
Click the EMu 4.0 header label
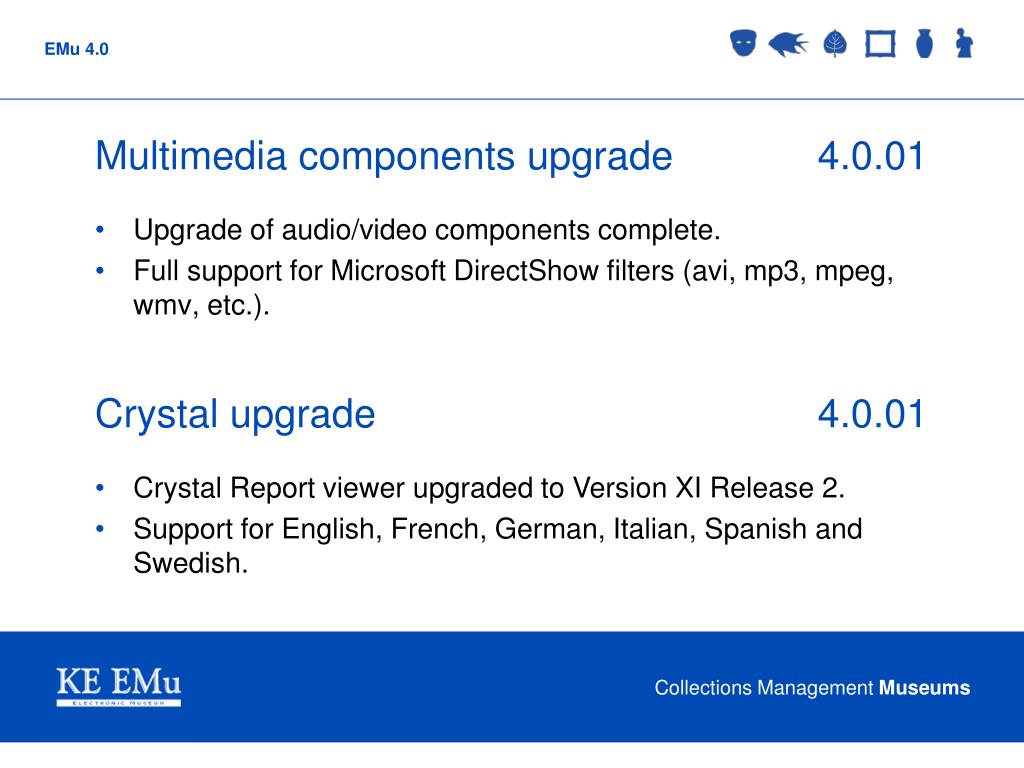tap(76, 49)
